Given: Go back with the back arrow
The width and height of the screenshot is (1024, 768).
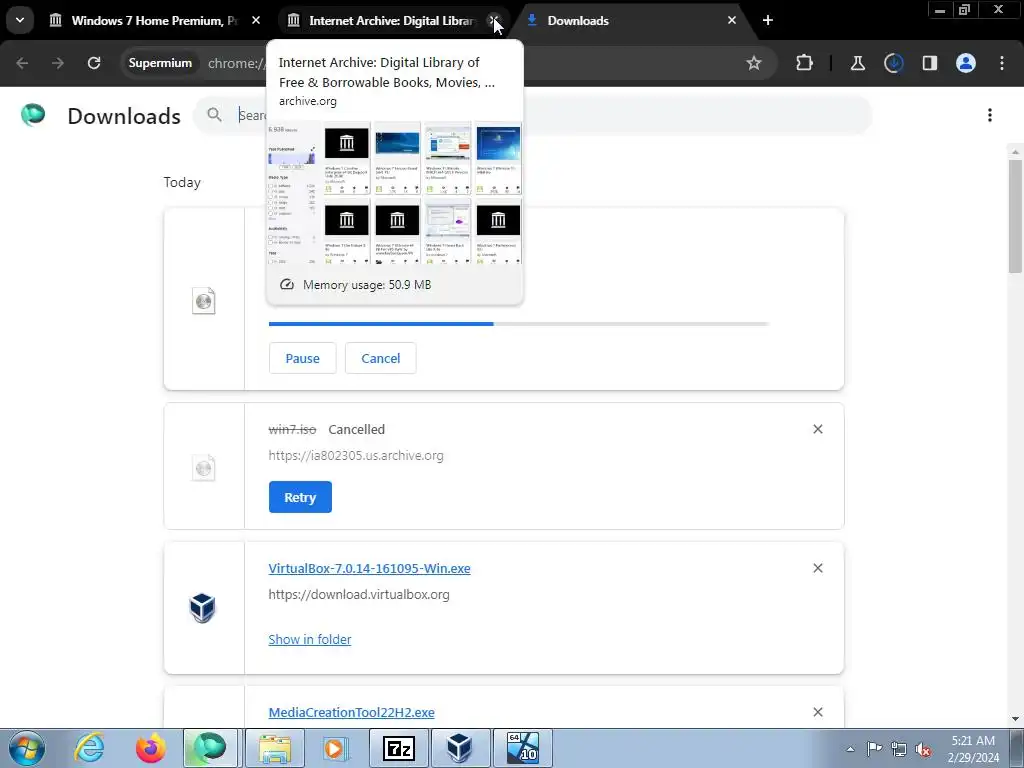Looking at the screenshot, I should [22, 63].
